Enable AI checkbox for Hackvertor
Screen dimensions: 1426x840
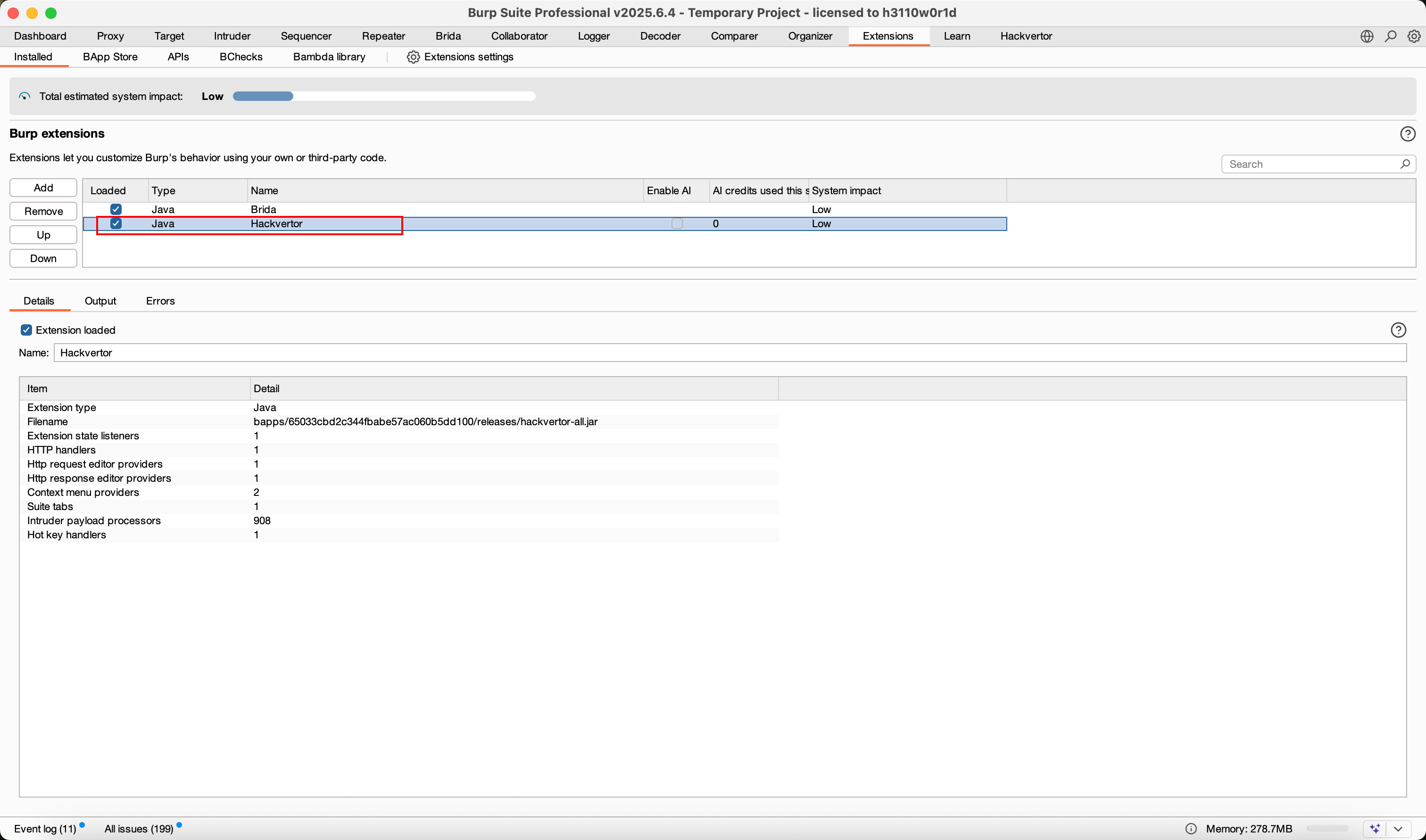click(x=677, y=223)
